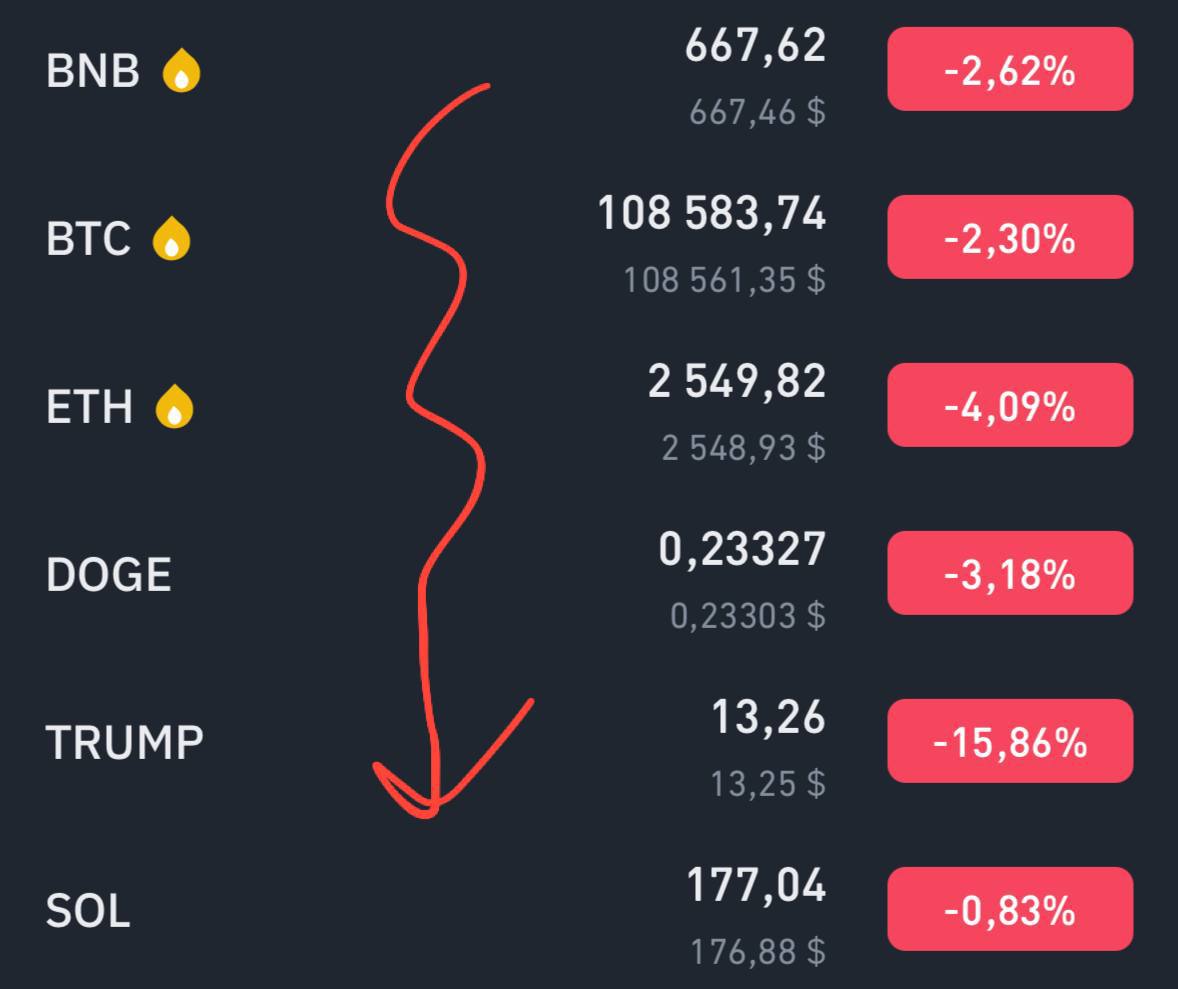Tap the flame icon next to BTC
Screen dimensions: 1178x989
171,238
